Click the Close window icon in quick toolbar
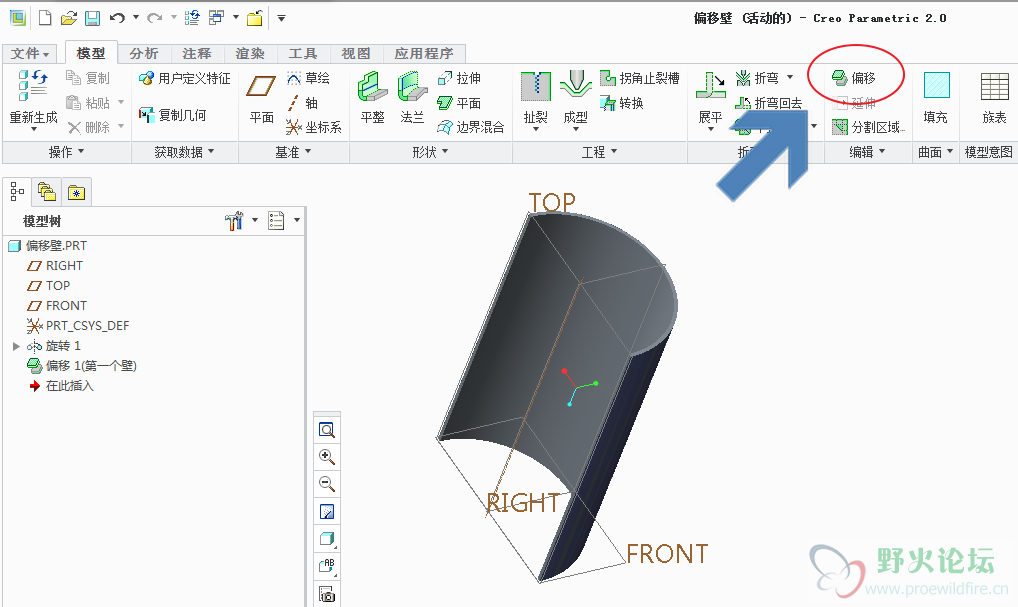Viewport: 1018px width, 607px height. tap(254, 18)
